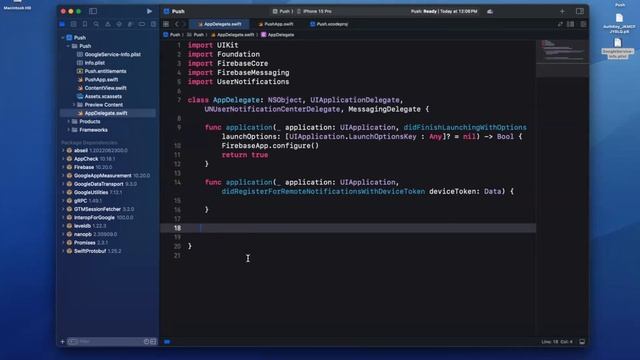Open the related items grid menu
This screenshot has height=360, width=640.
click(x=166, y=24)
